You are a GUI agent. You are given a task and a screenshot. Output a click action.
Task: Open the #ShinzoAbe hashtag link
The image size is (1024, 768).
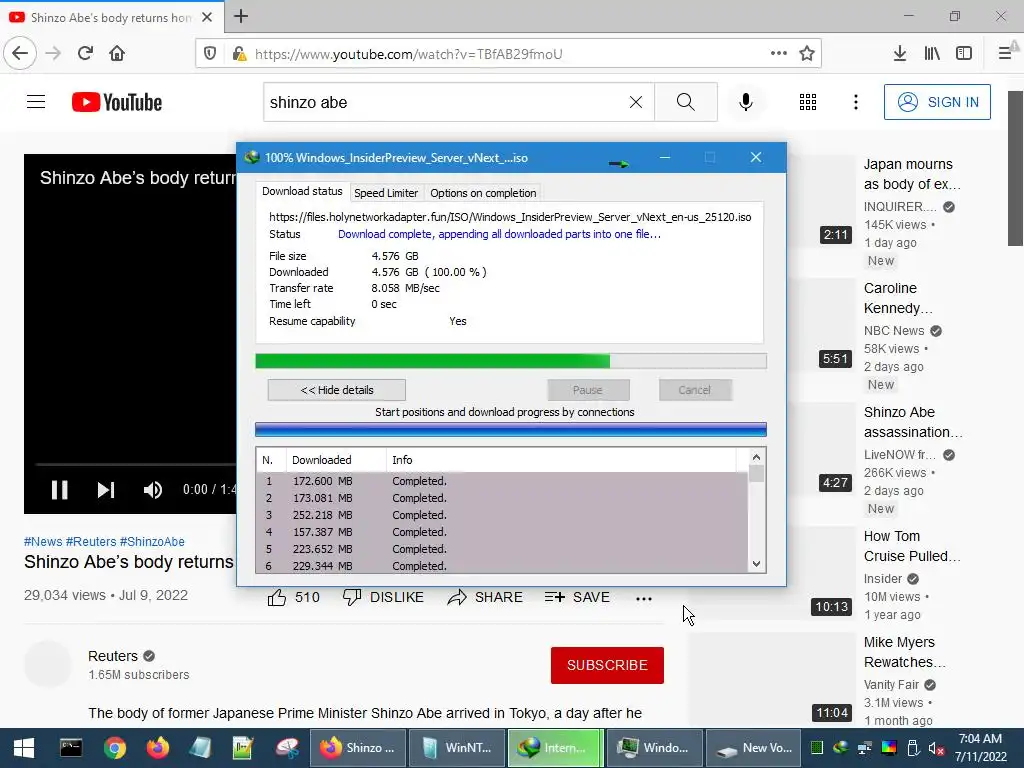152,541
